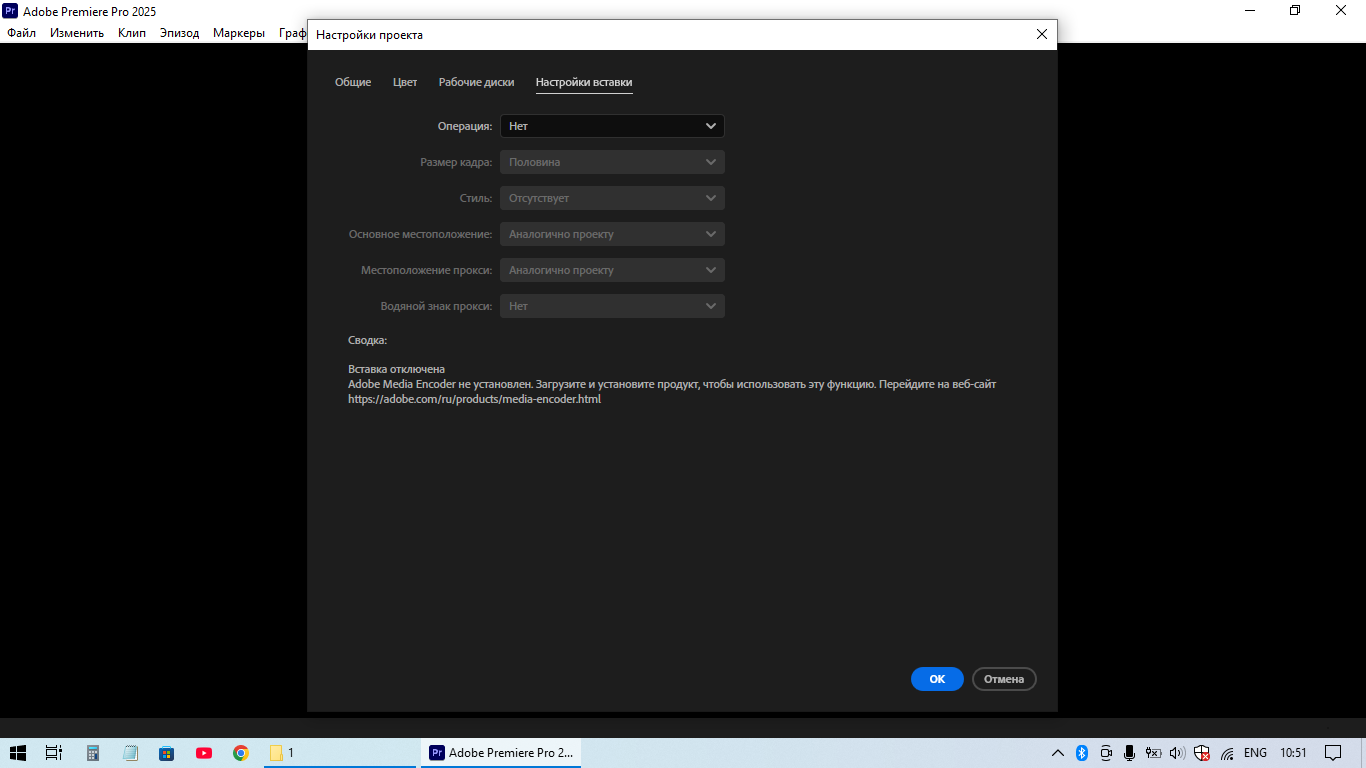This screenshot has width=1366, height=768.
Task: Click the Сводка label
Action: pyautogui.click(x=367, y=340)
